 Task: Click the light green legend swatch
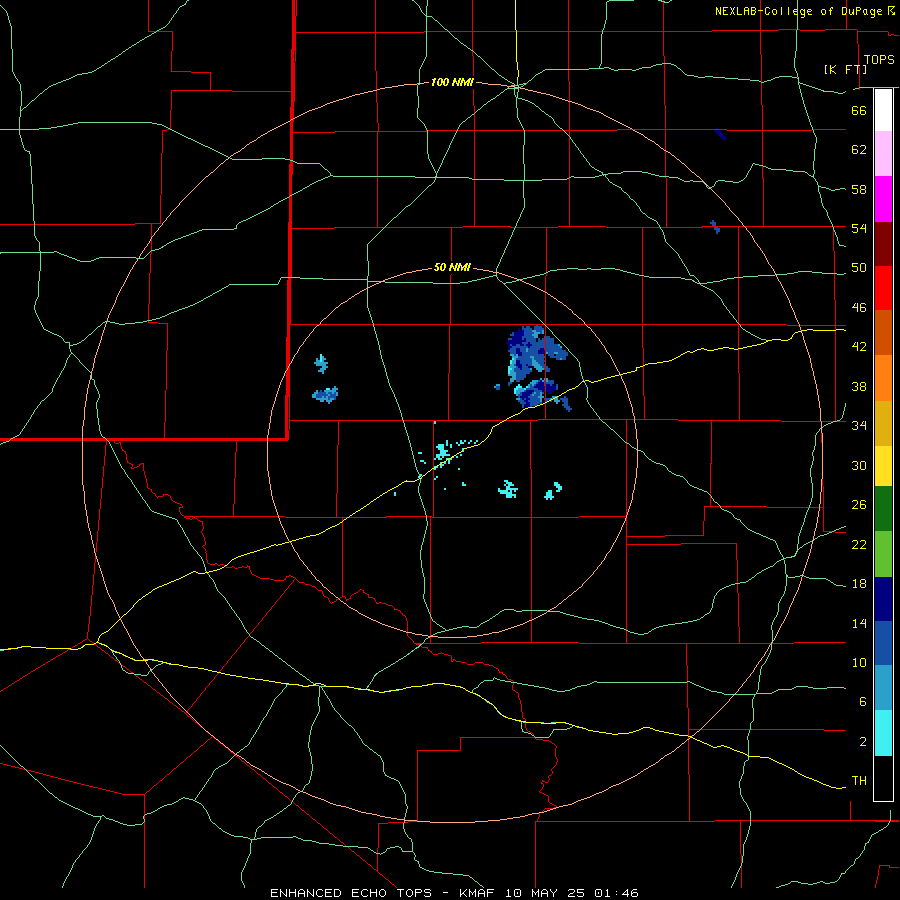pyautogui.click(x=883, y=554)
